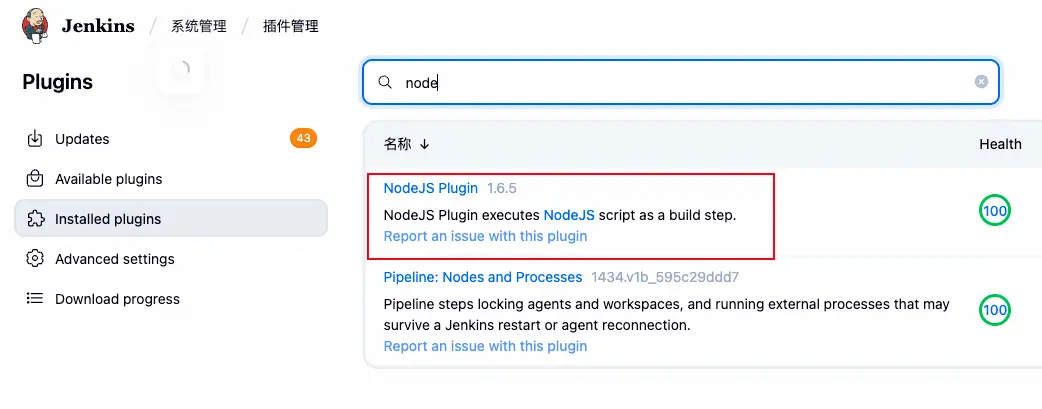
Task: Open the NodeJS Plugin link
Action: [x=431, y=188]
